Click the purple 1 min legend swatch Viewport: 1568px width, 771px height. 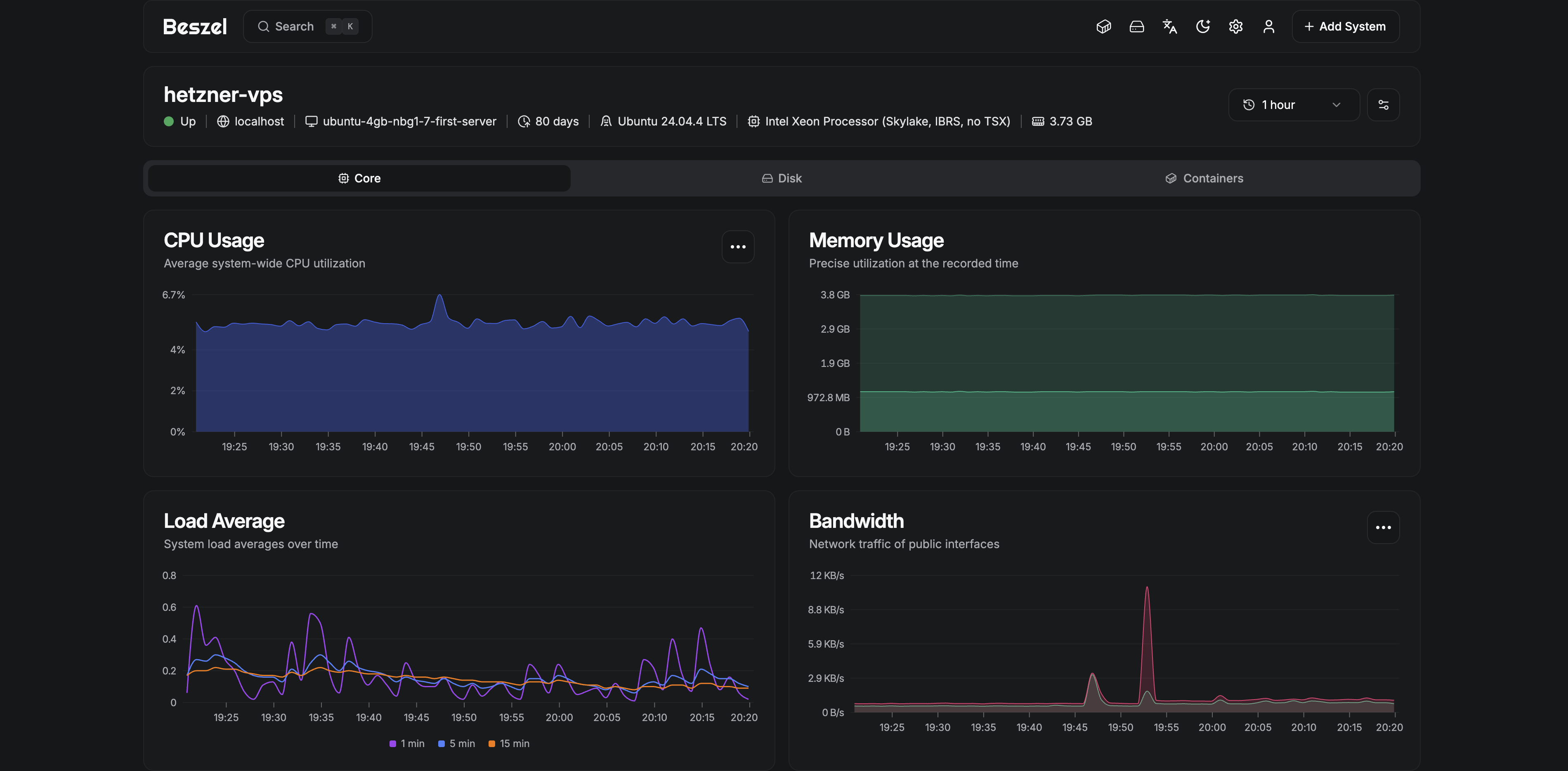(392, 744)
